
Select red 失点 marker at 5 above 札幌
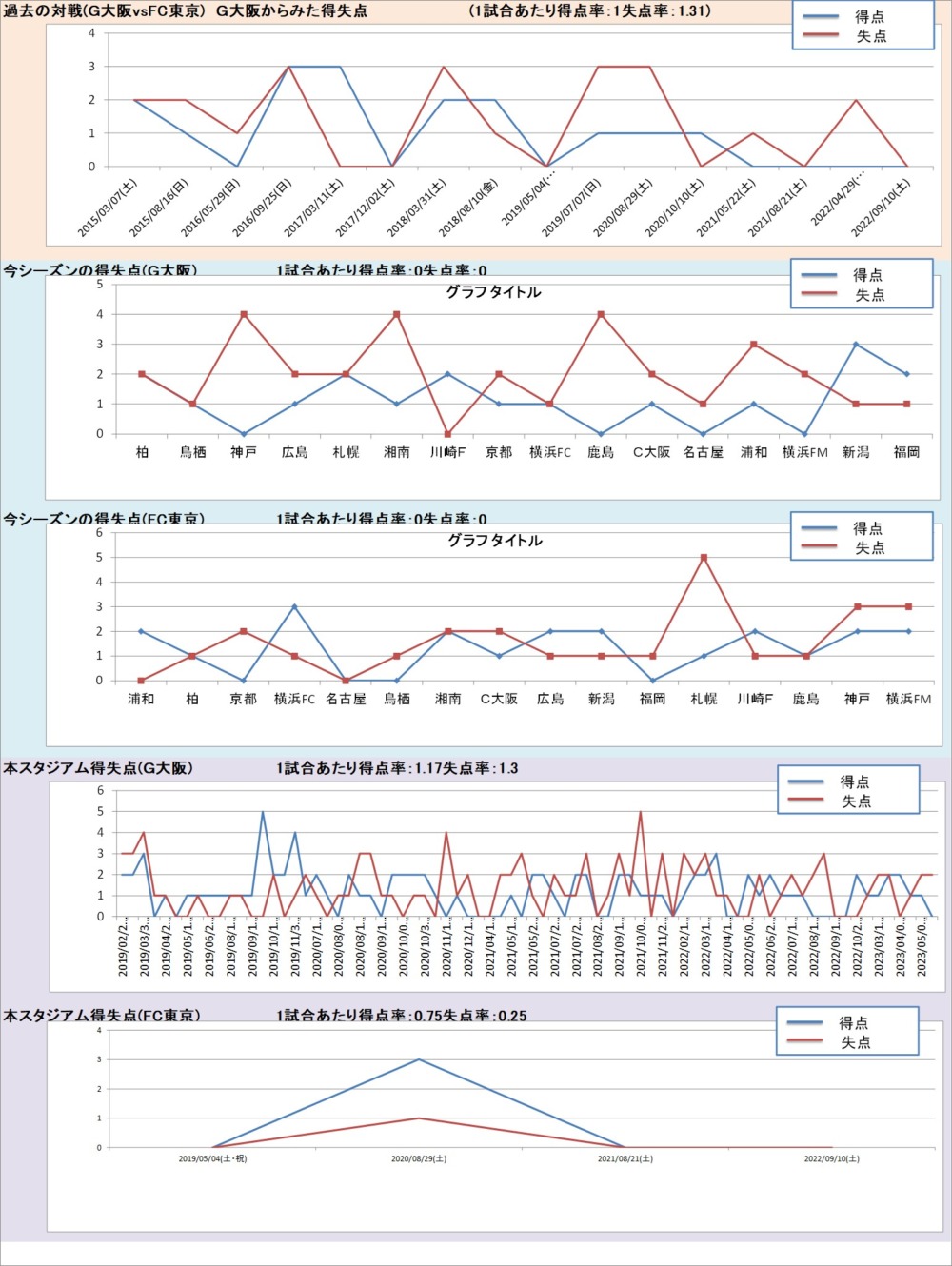[x=704, y=558]
